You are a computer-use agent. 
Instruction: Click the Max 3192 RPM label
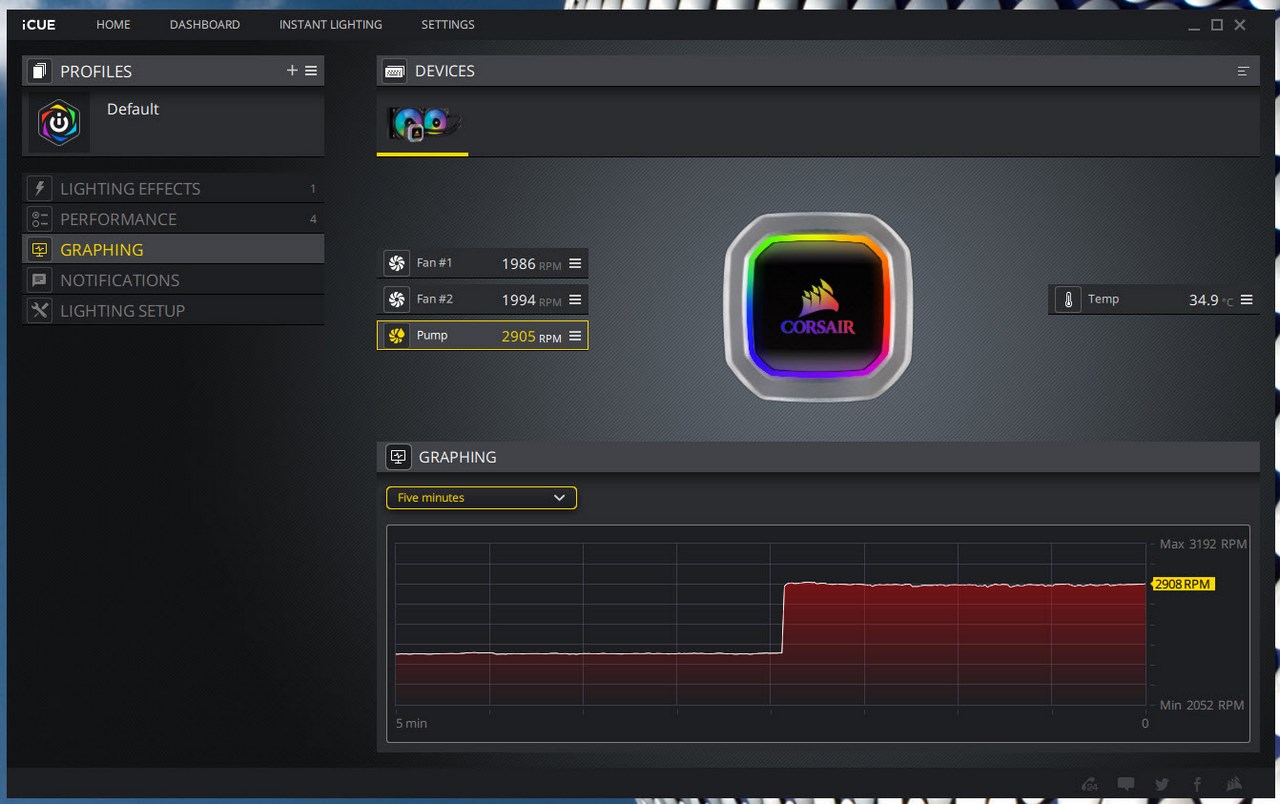pyautogui.click(x=1203, y=544)
